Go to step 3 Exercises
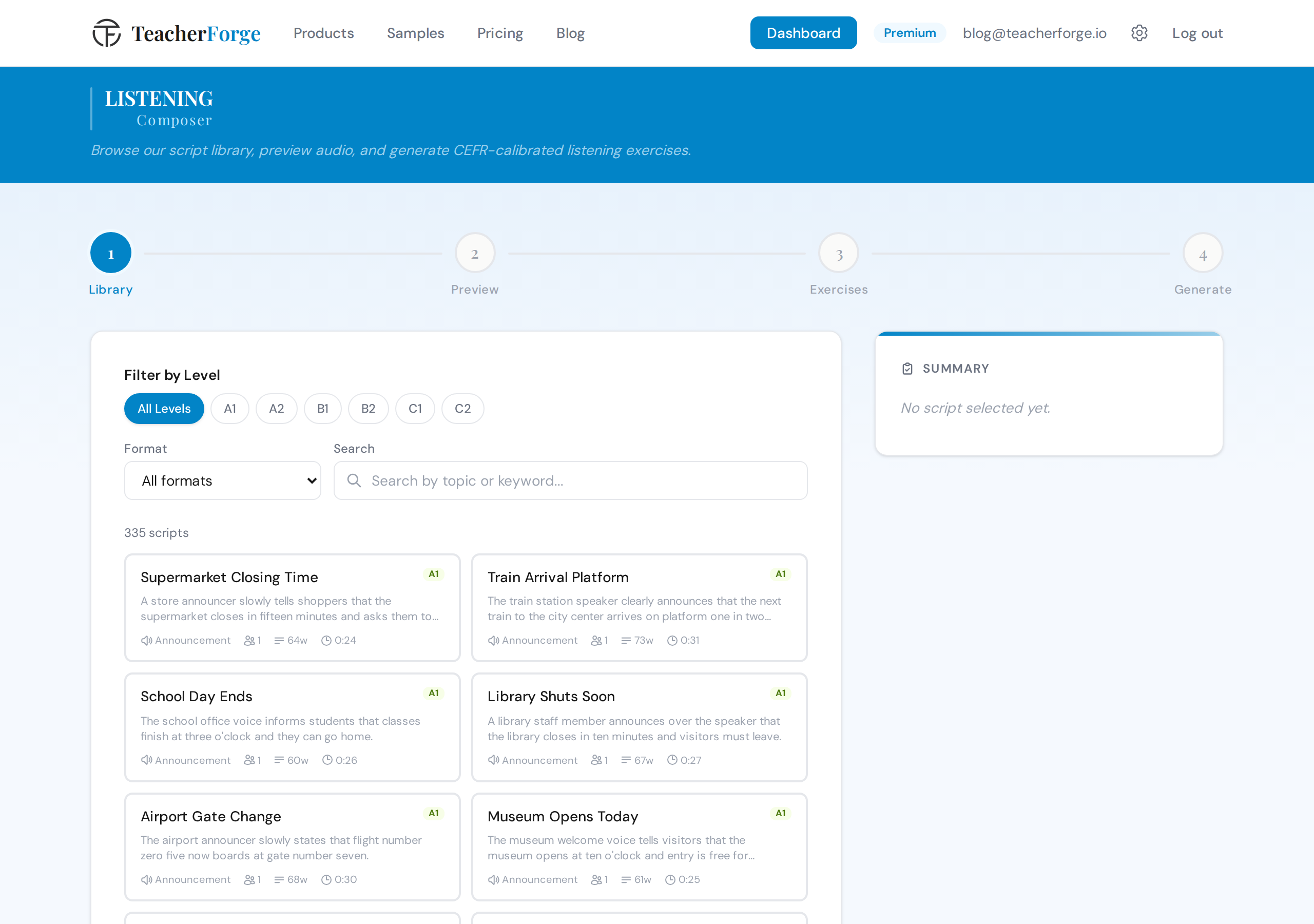This screenshot has height=924, width=1314. pos(838,253)
